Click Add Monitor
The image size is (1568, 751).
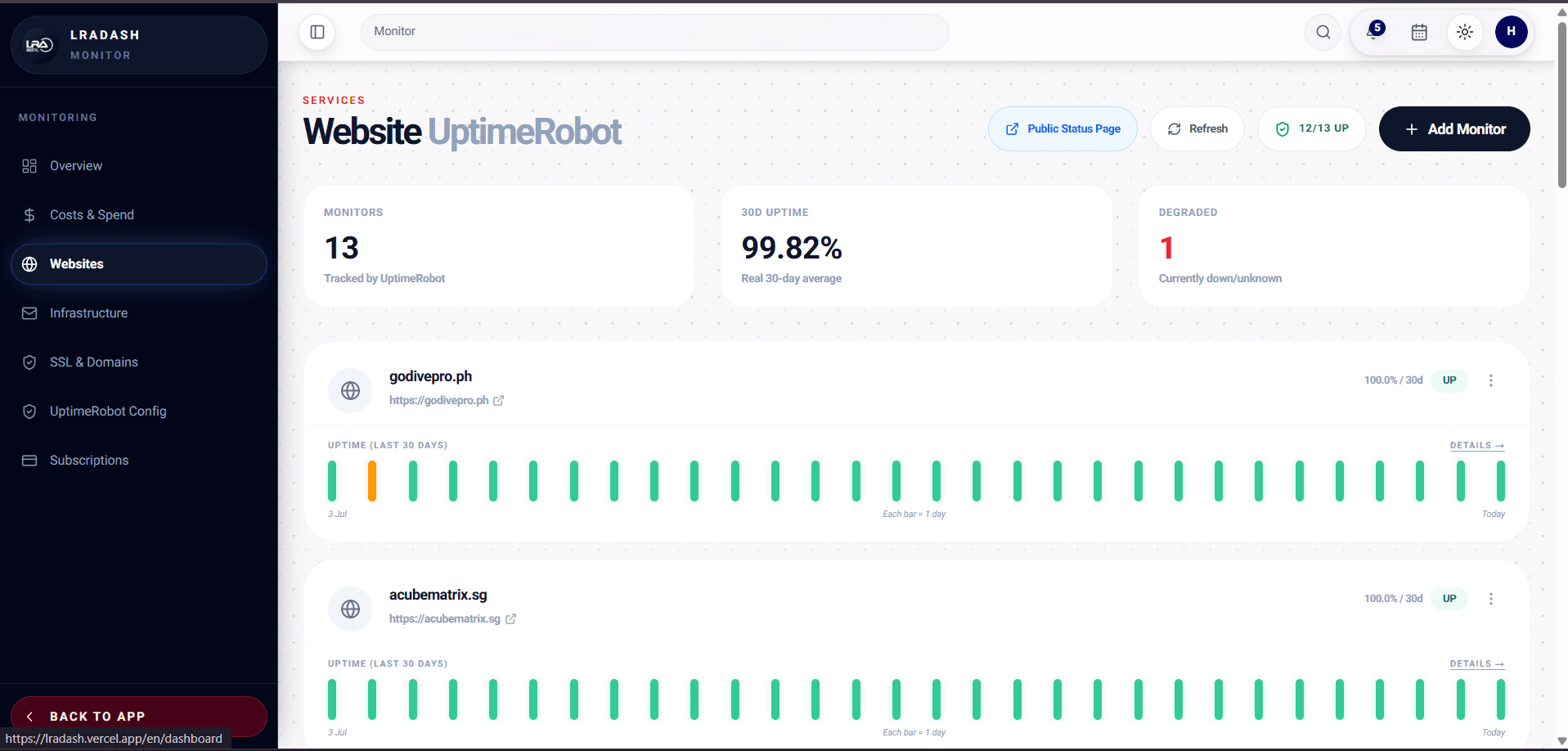(x=1454, y=129)
